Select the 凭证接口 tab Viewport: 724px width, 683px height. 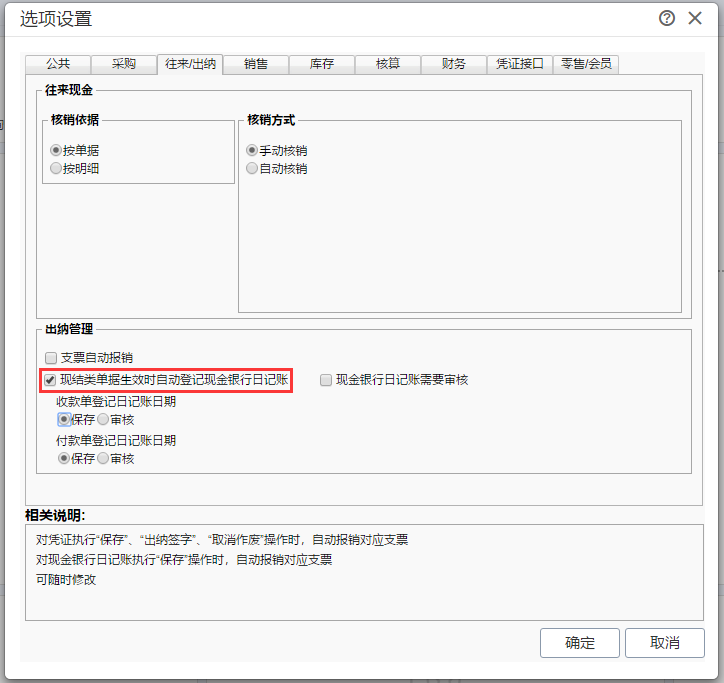[x=519, y=64]
